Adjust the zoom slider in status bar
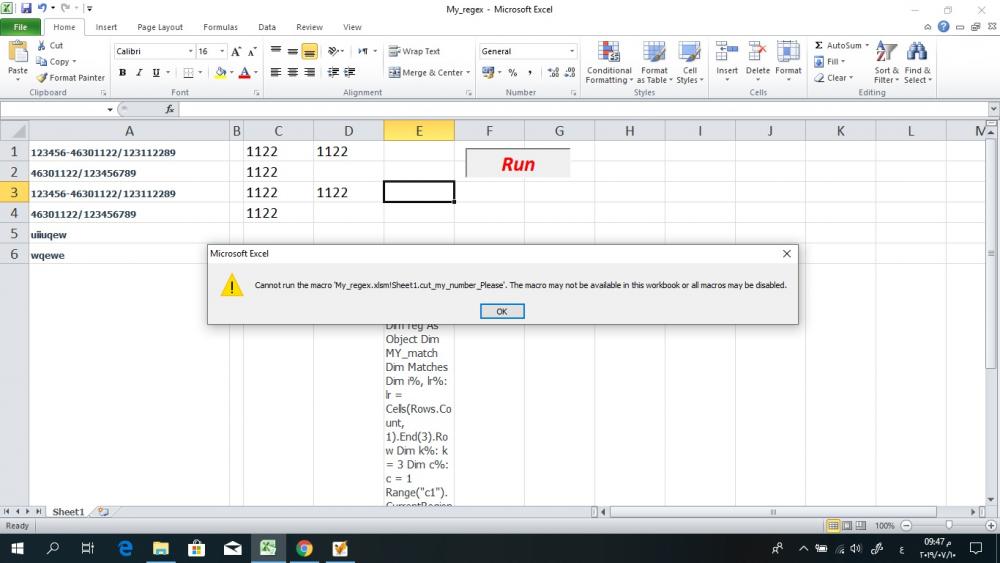The image size is (1000, 563). (x=949, y=525)
